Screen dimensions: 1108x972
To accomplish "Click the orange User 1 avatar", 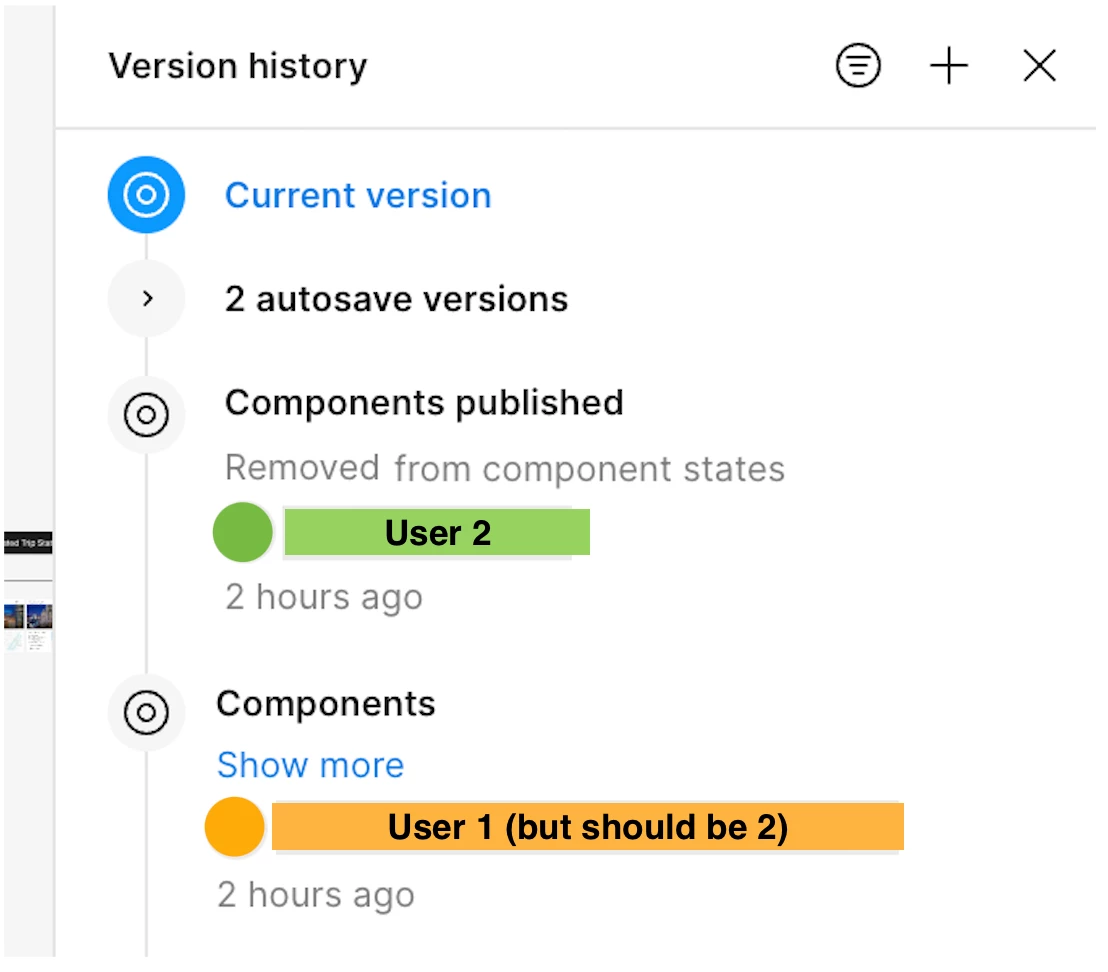I will tap(234, 828).
